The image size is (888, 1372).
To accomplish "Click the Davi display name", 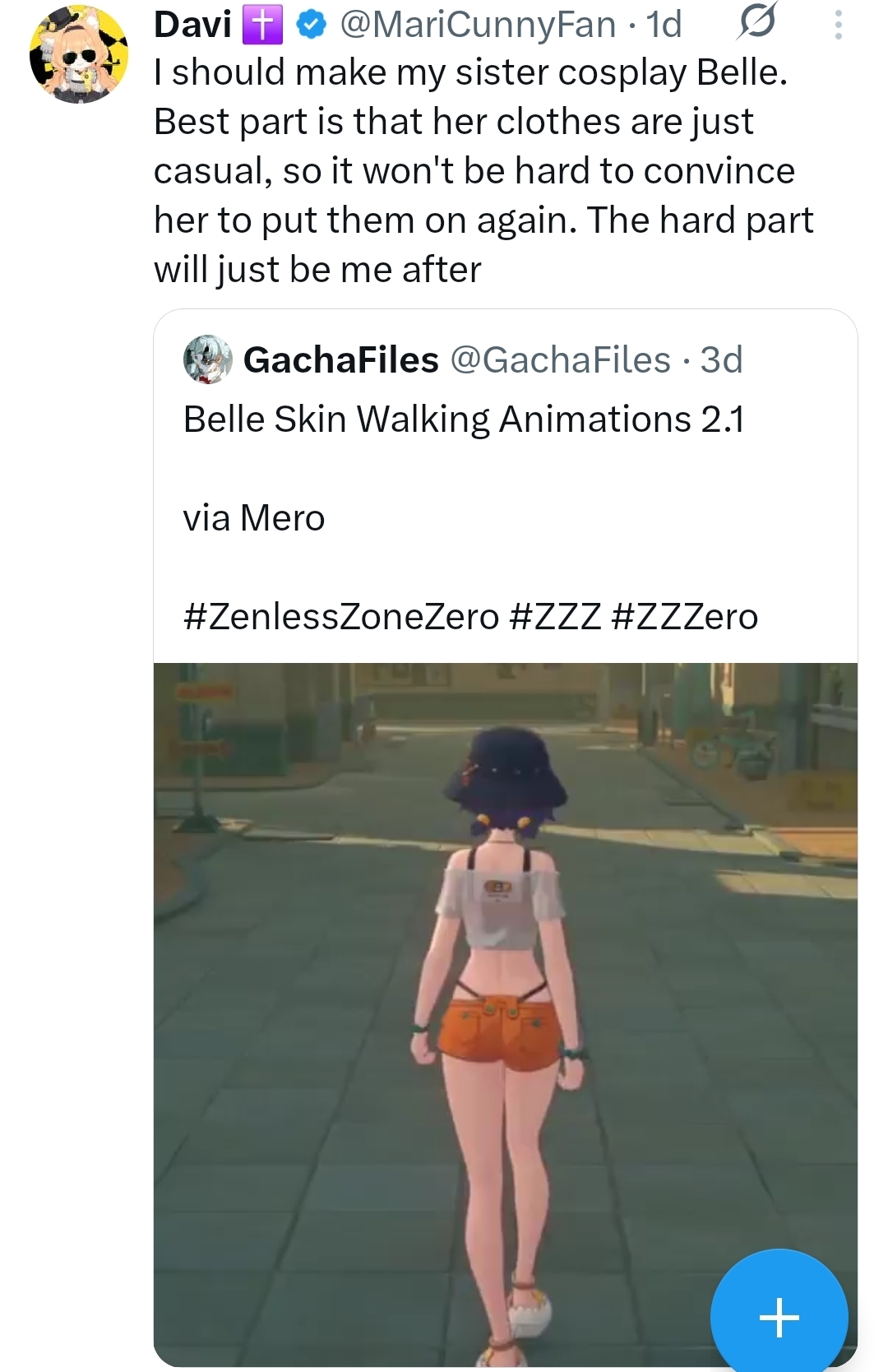I will pos(192,25).
